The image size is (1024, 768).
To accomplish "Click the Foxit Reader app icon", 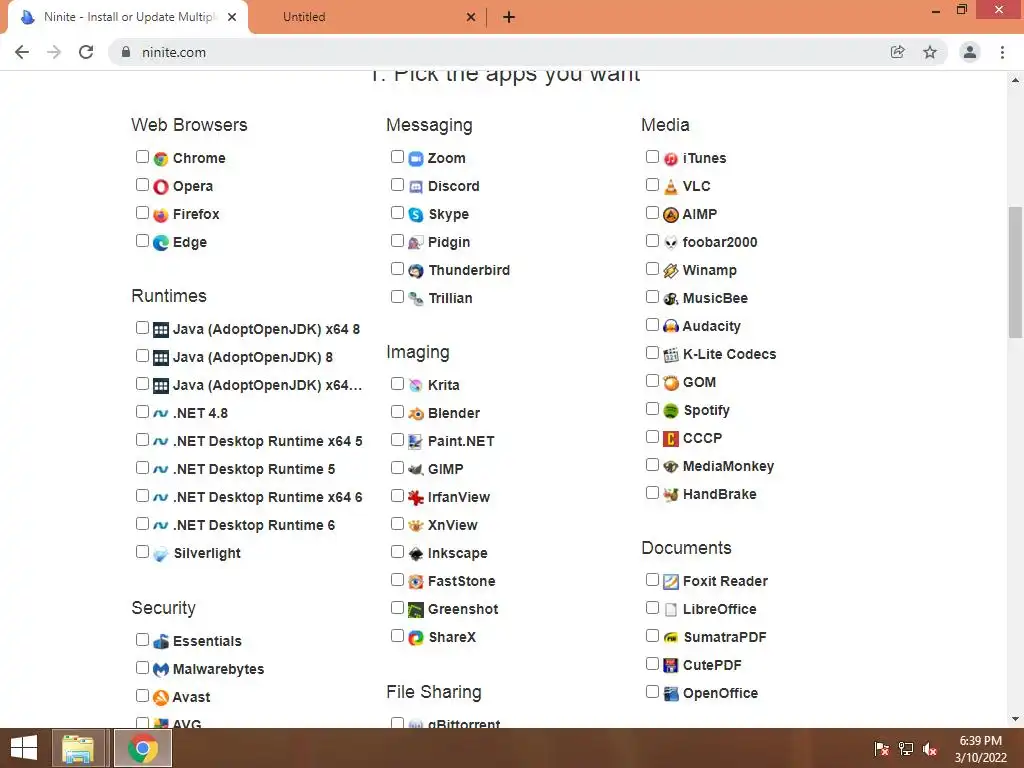I will (x=671, y=582).
